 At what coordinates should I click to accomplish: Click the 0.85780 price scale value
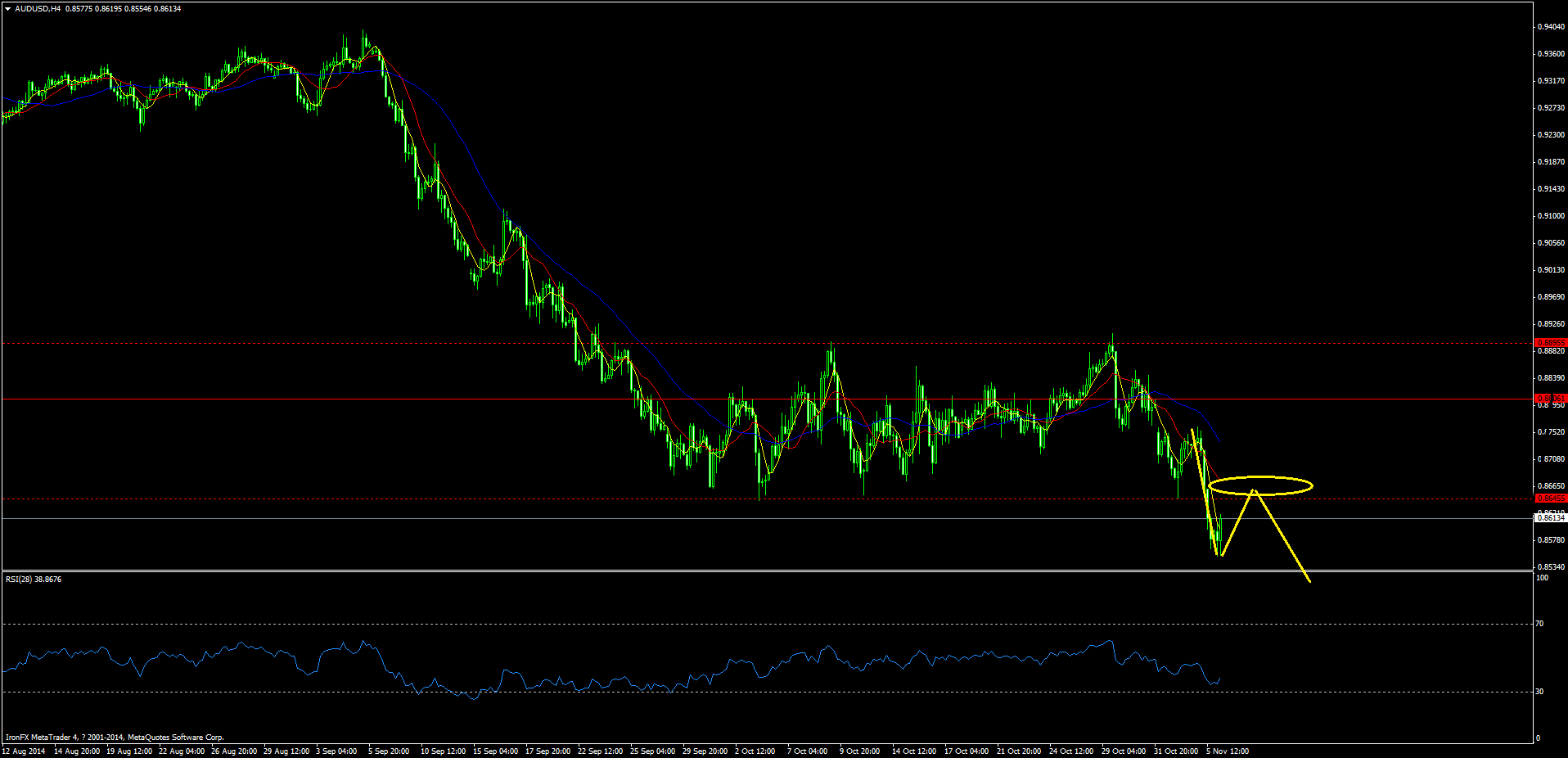pyautogui.click(x=1551, y=540)
